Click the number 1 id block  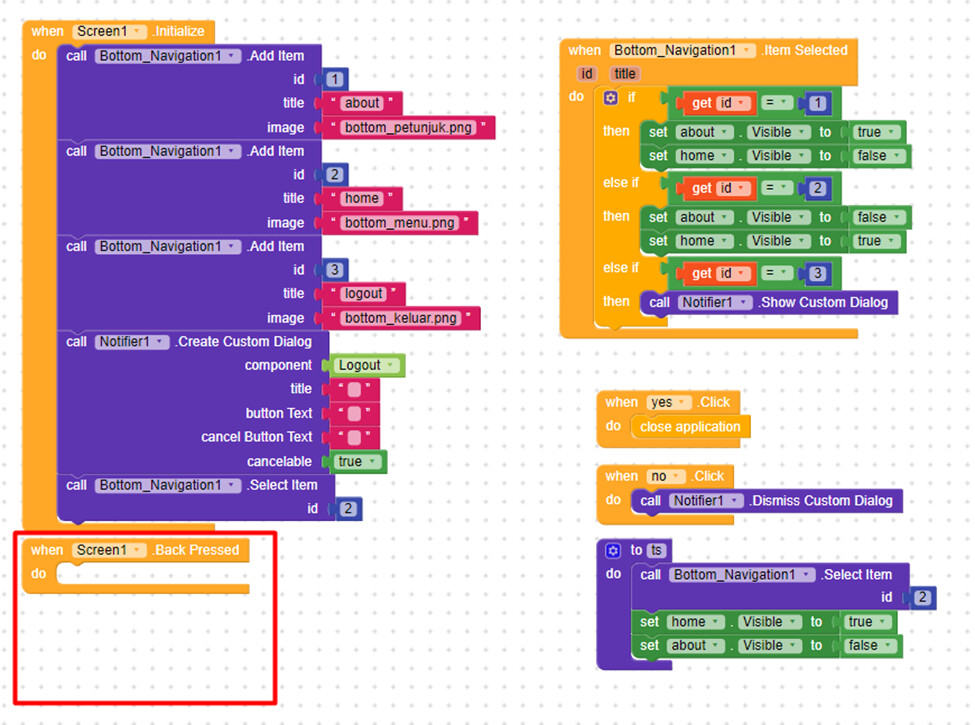333,78
